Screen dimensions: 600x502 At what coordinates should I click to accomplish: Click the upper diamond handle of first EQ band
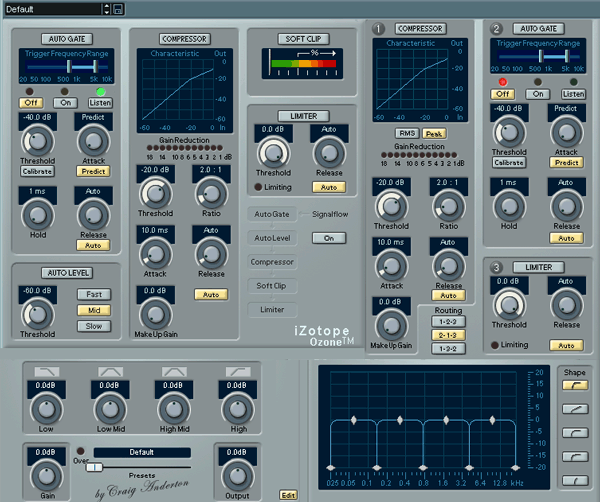pos(354,420)
